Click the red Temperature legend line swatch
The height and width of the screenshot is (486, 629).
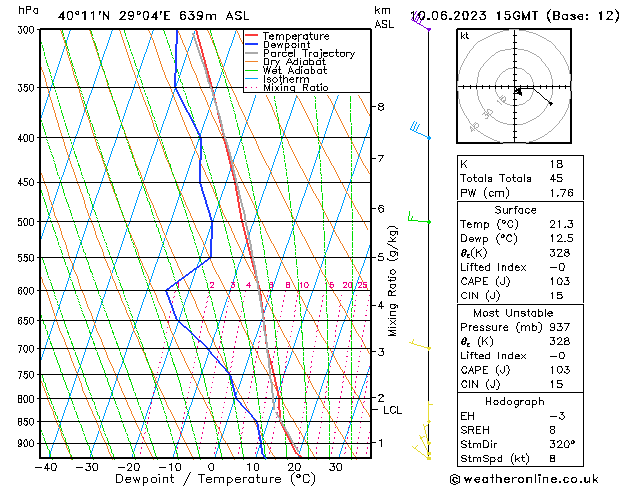point(252,36)
